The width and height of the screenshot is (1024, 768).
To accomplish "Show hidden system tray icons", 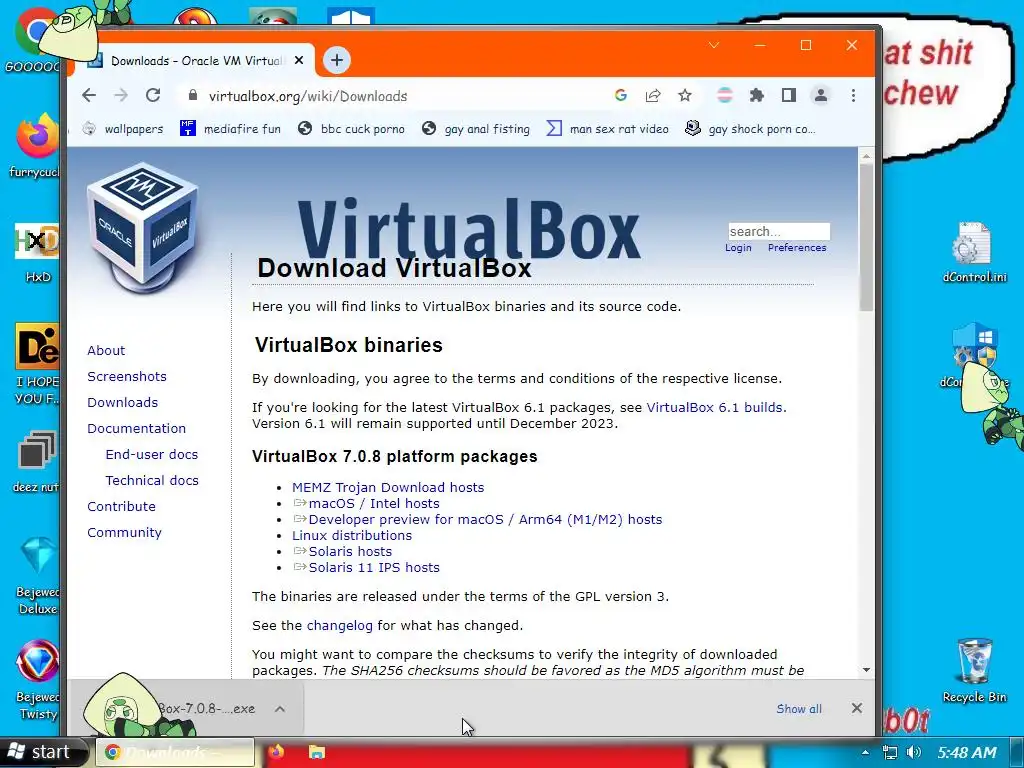I will pyautogui.click(x=865, y=752).
